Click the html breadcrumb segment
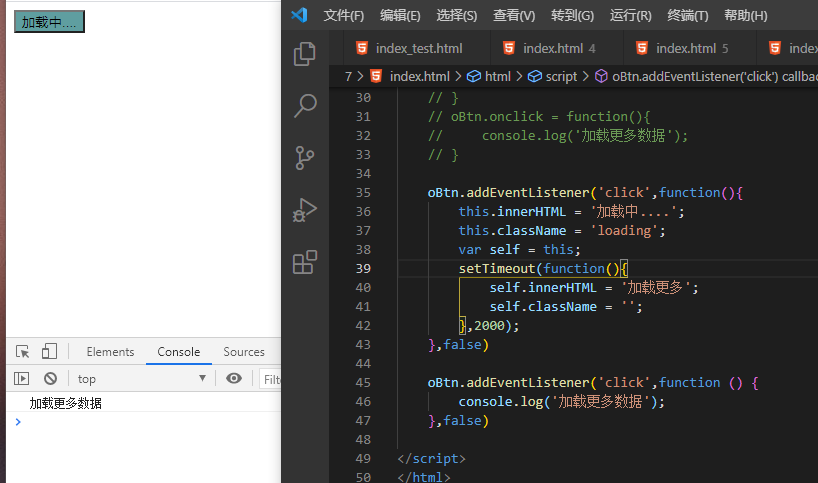 (489, 77)
